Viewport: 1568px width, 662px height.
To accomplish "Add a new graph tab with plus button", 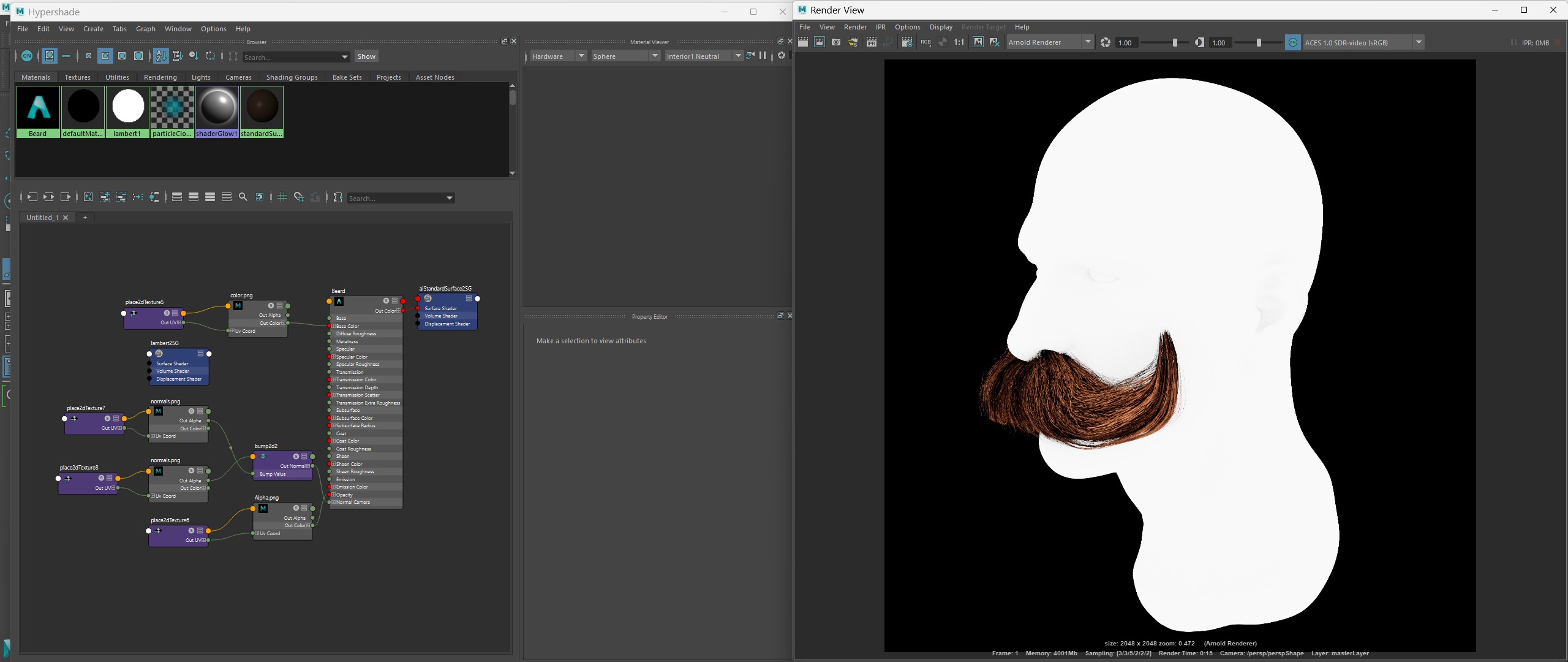I will [85, 217].
